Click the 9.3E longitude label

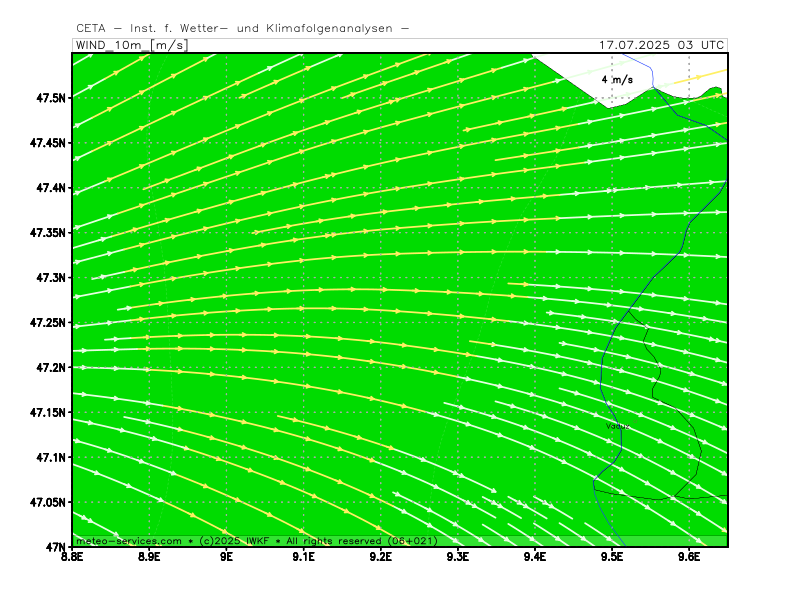pyautogui.click(x=458, y=556)
